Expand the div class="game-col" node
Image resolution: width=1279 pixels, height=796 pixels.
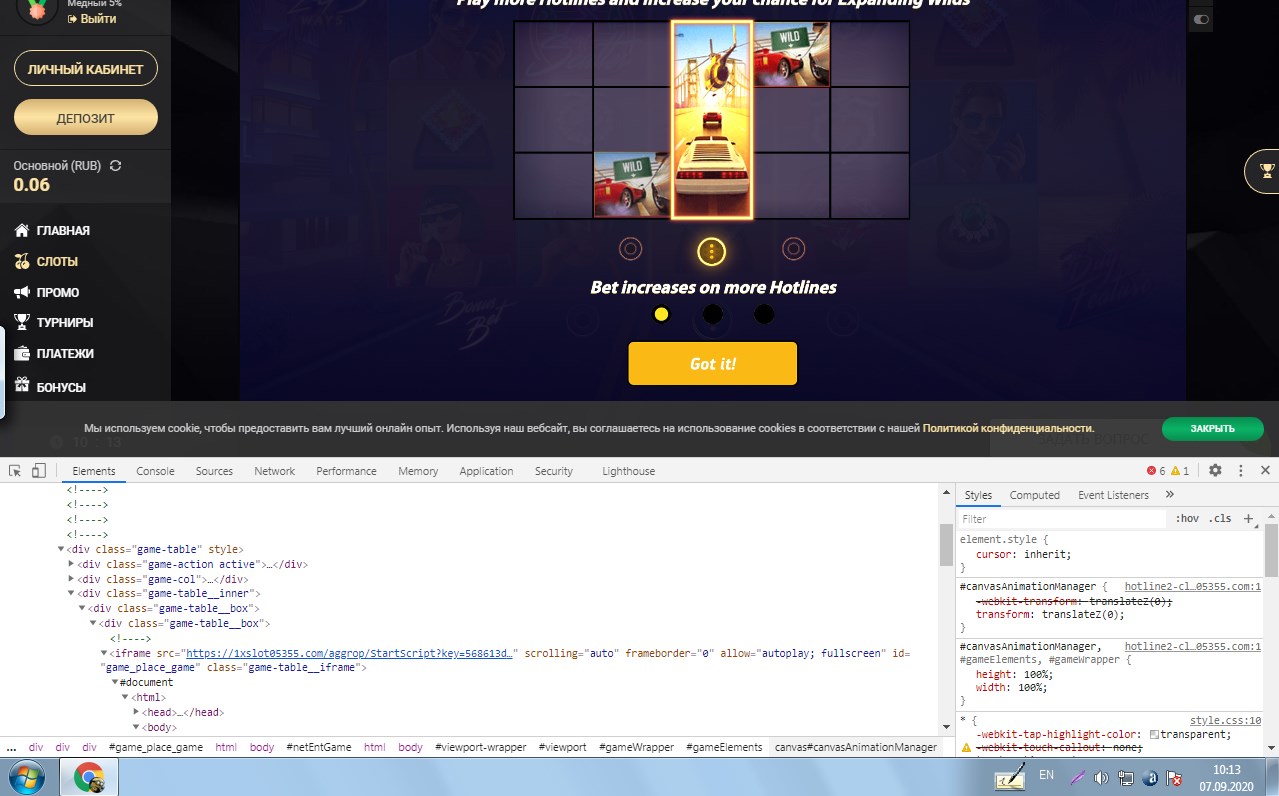(72, 578)
